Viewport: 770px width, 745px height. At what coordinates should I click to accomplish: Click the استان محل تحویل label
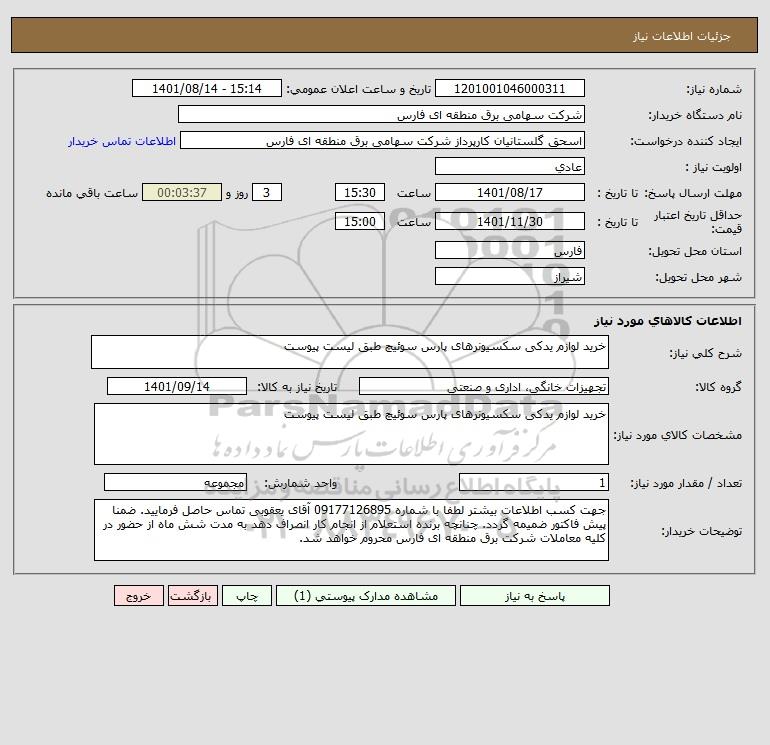tap(695, 251)
